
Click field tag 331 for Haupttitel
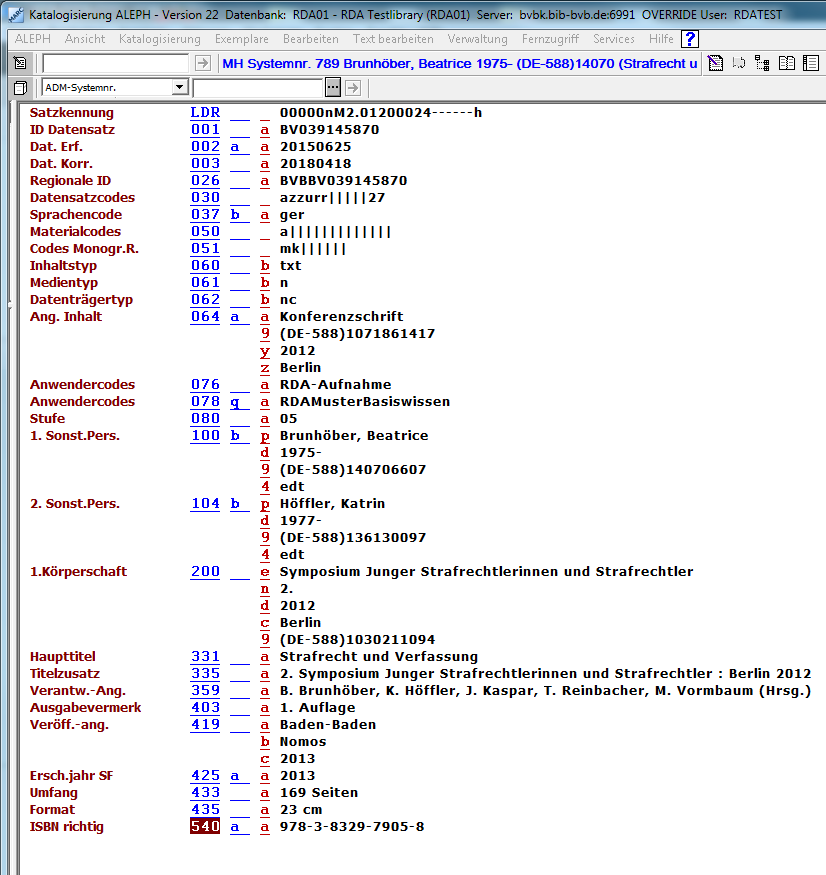click(x=205, y=657)
